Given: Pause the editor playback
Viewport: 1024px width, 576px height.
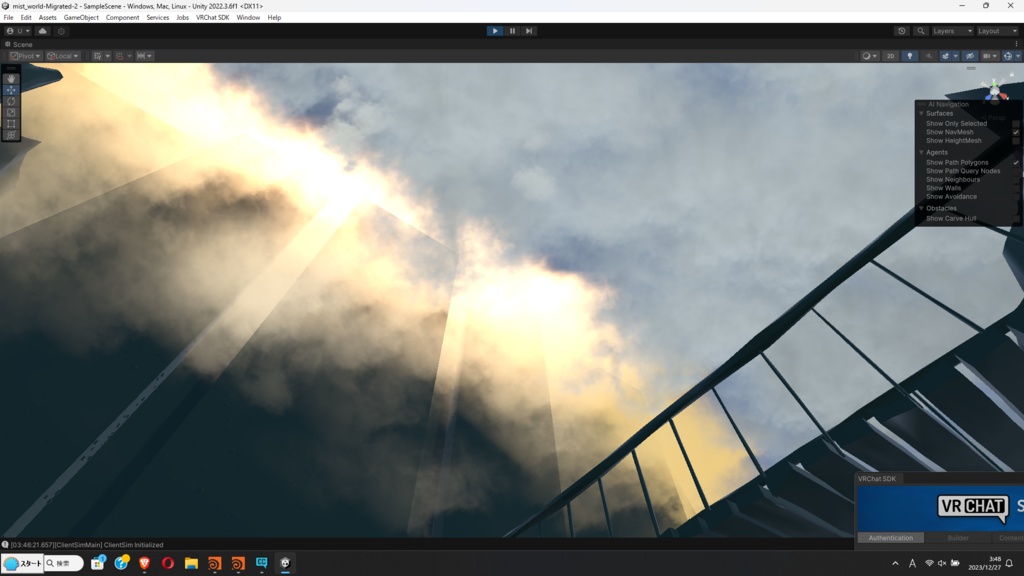Looking at the screenshot, I should (512, 31).
